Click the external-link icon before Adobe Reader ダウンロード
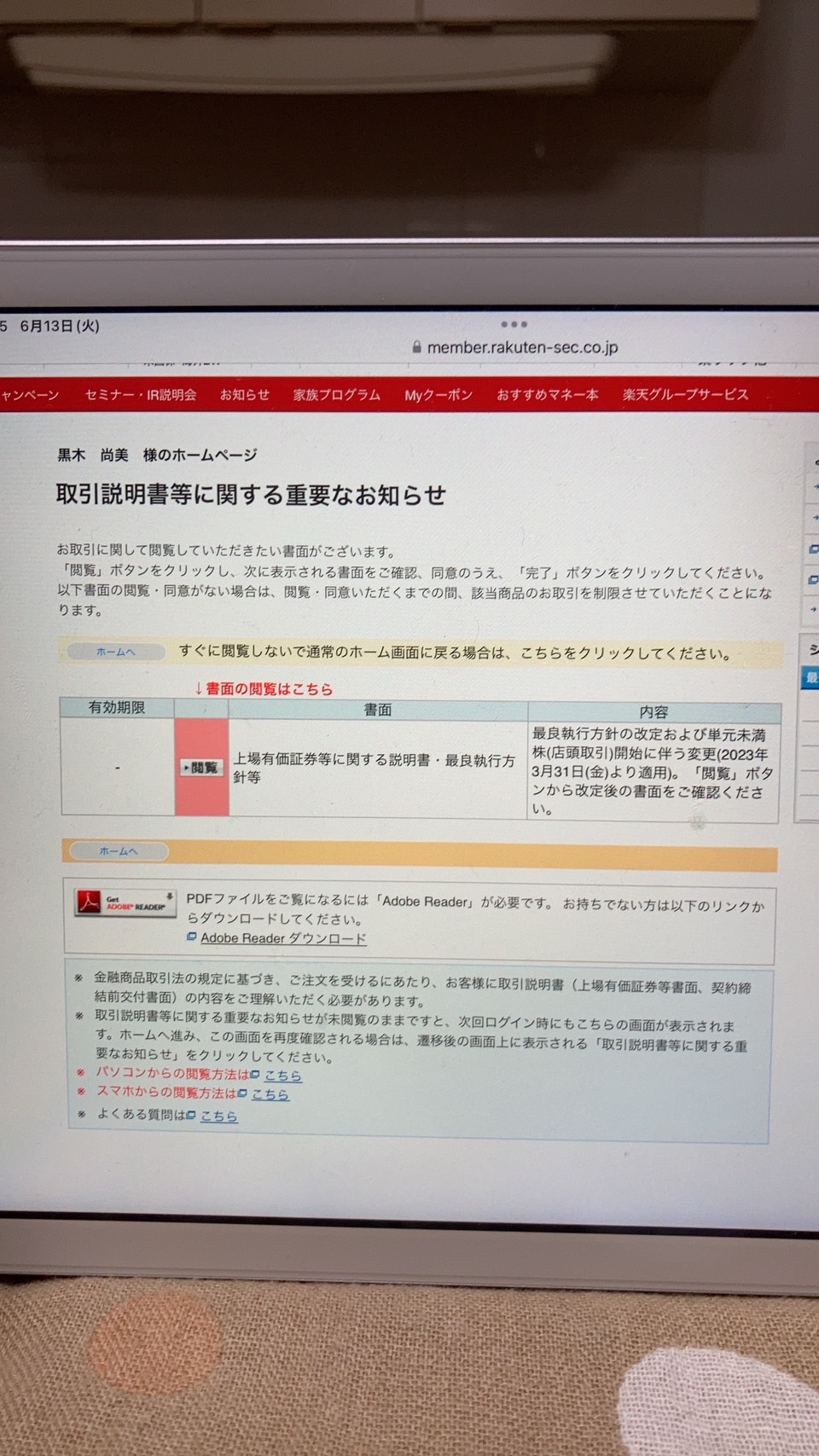This screenshot has width=819, height=1456. click(x=192, y=937)
